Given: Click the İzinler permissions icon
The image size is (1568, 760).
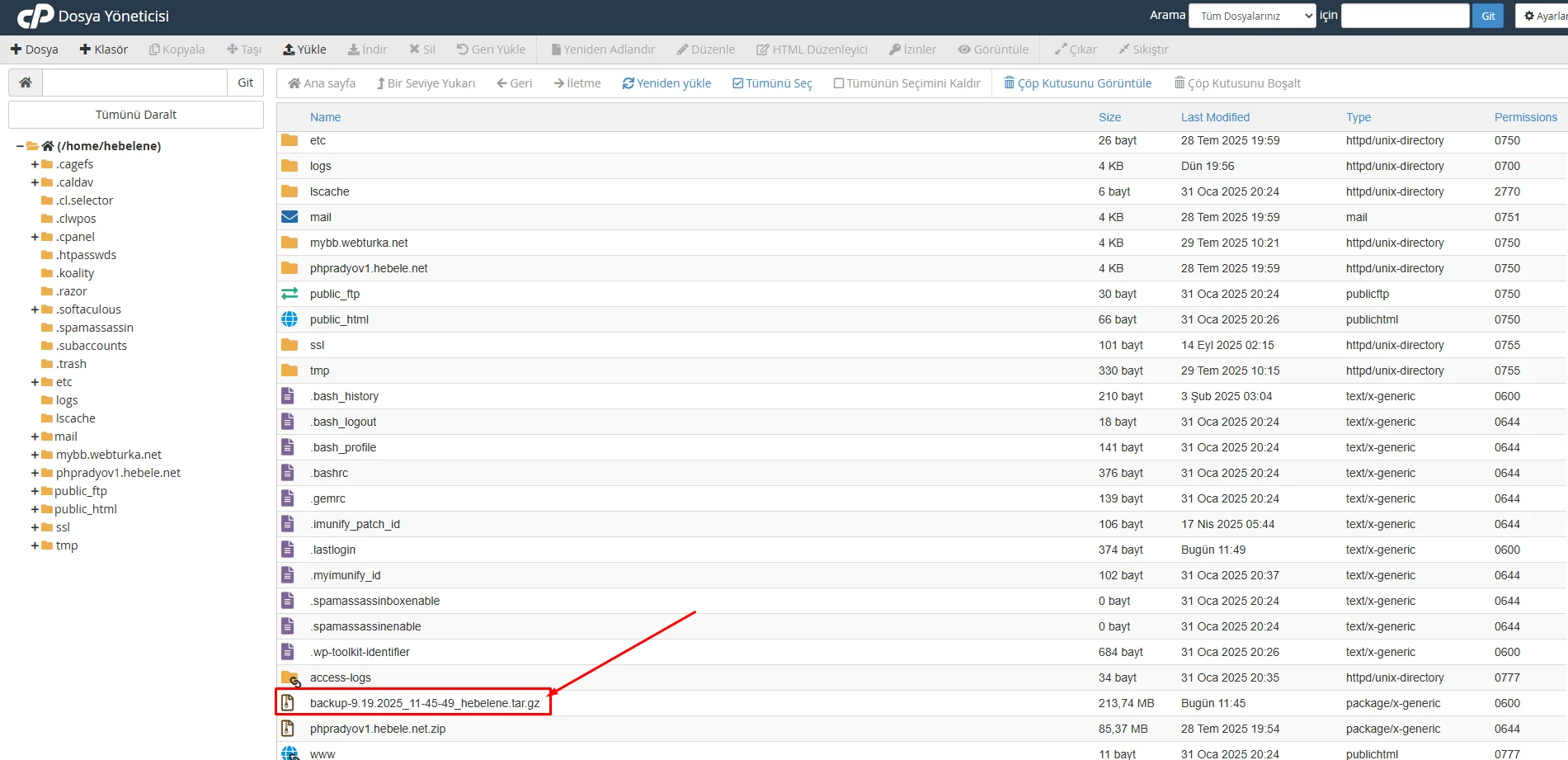Looking at the screenshot, I should tap(893, 49).
